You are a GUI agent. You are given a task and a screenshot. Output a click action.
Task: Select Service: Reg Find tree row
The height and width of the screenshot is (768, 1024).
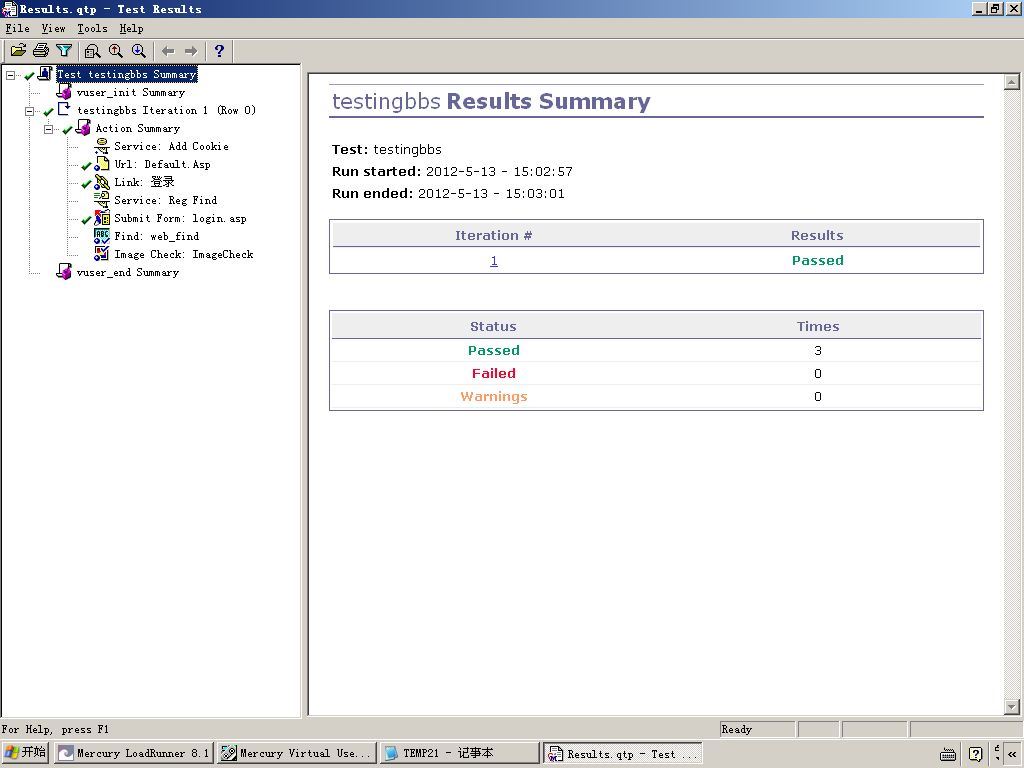tap(165, 200)
